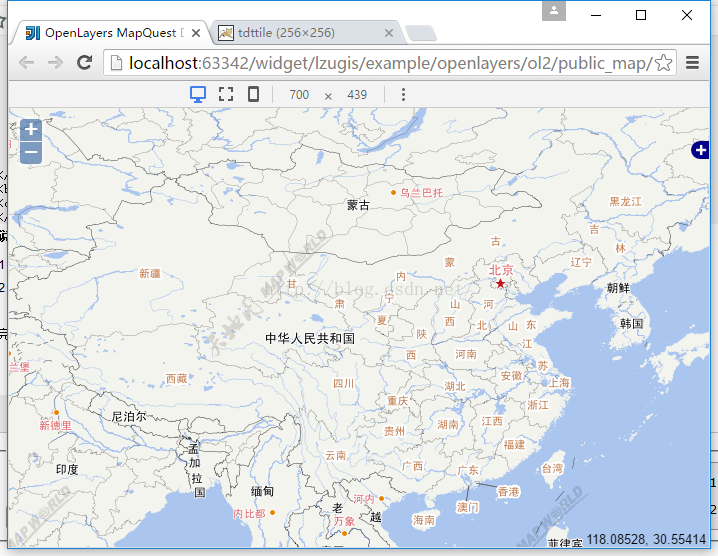718x556 pixels.
Task: Click the 新疆 province label
Action: point(150,274)
